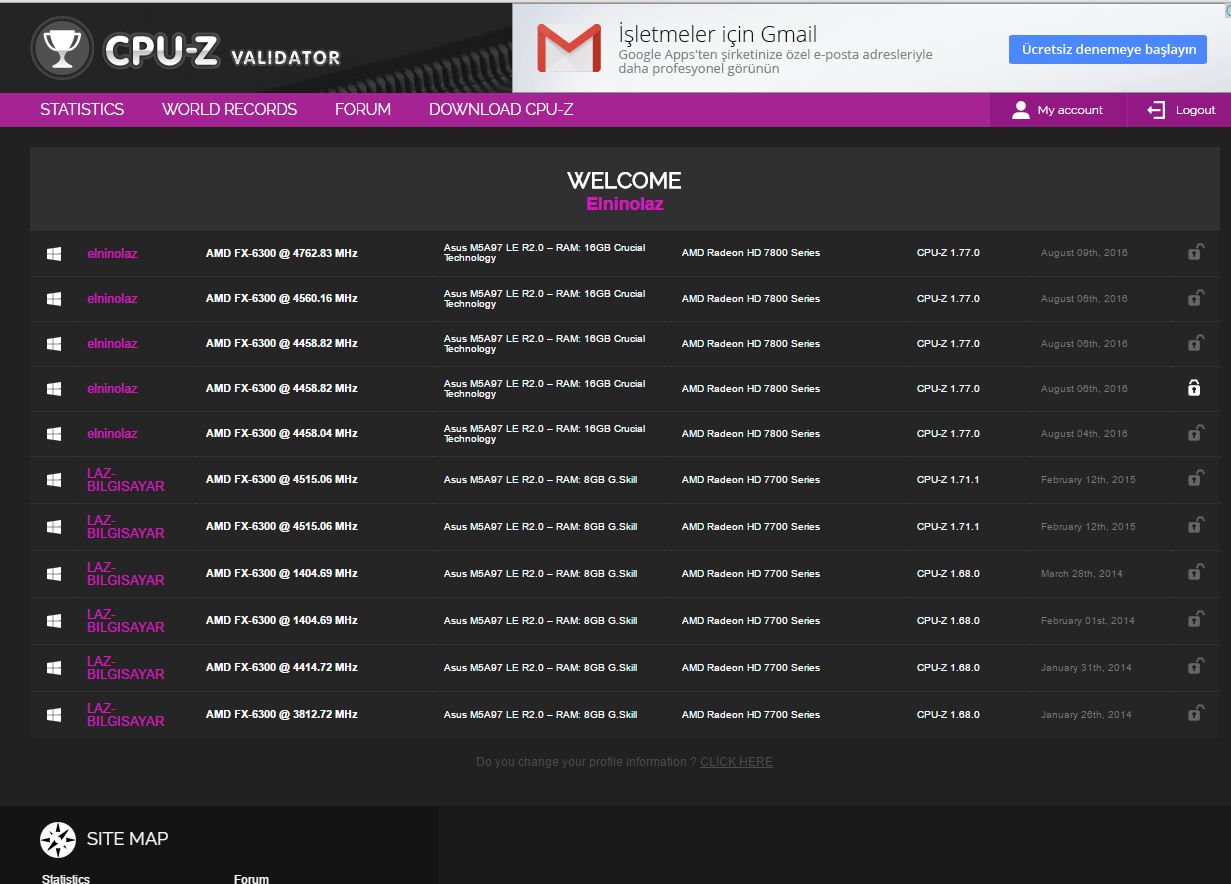Open DOWNLOAD CPU-Z page
Image resolution: width=1231 pixels, height=884 pixels.
coord(501,110)
